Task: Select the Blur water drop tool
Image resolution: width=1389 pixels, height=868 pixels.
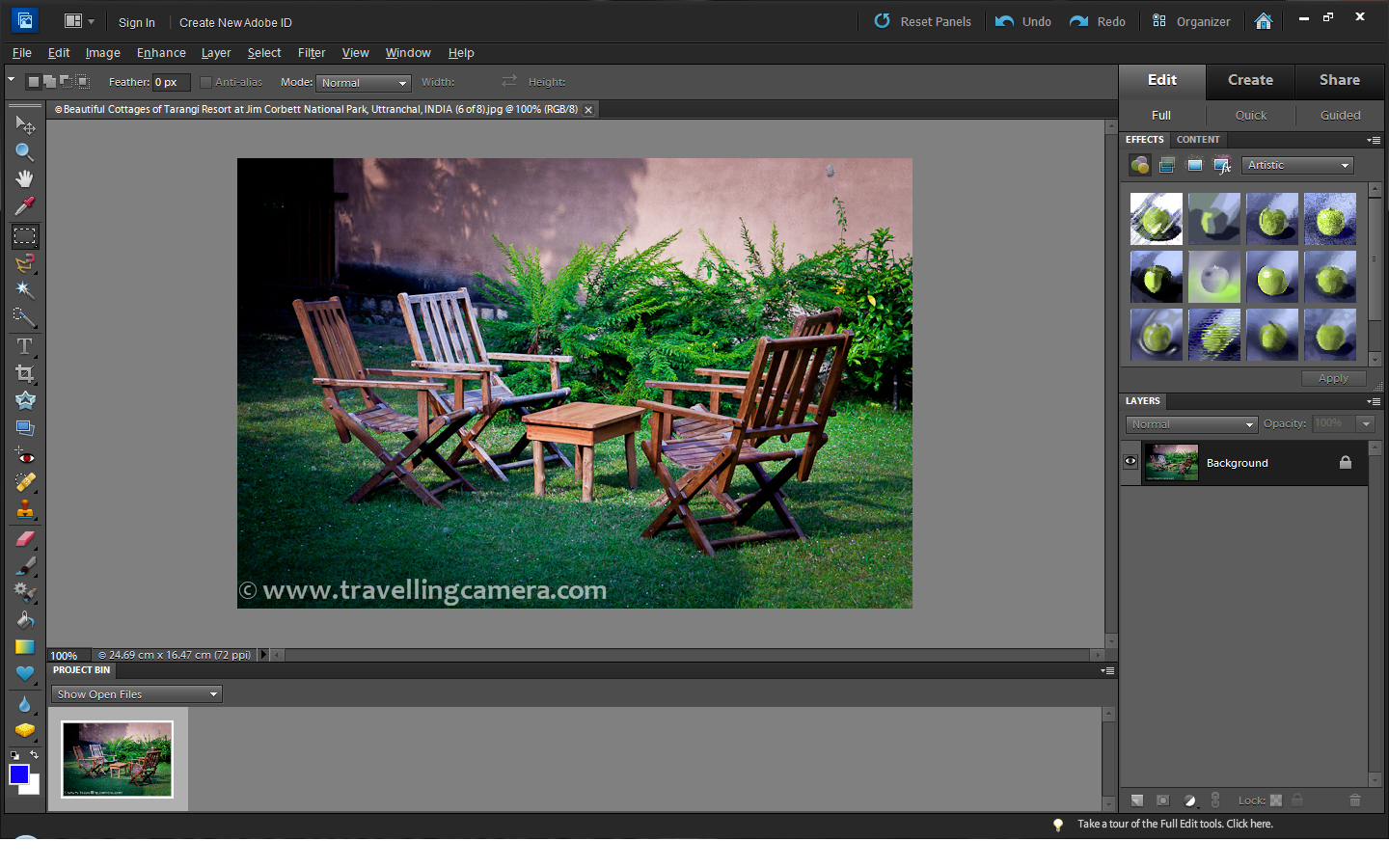Action: point(25,705)
